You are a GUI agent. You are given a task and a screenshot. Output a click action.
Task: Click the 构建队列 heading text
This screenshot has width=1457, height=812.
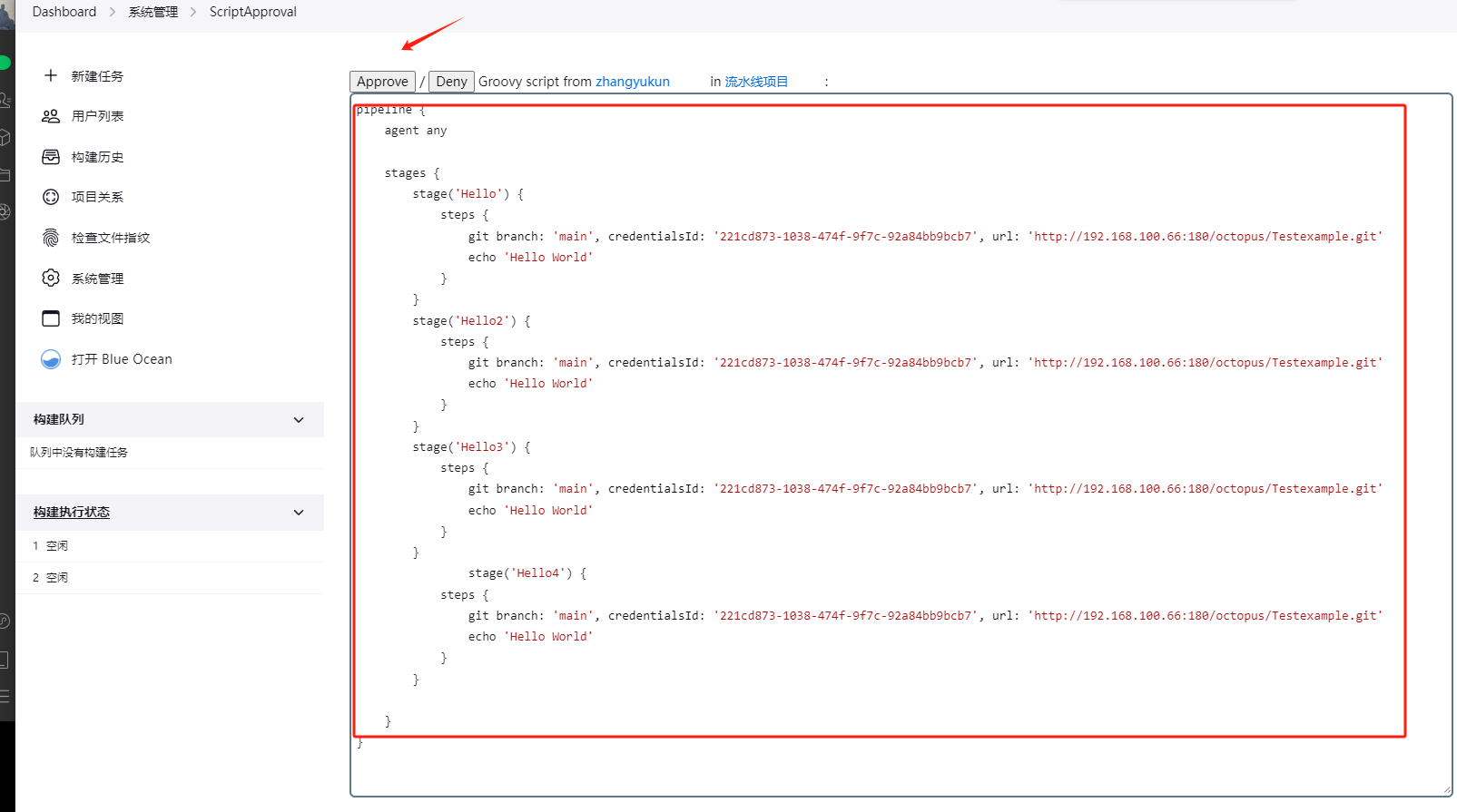59,420
